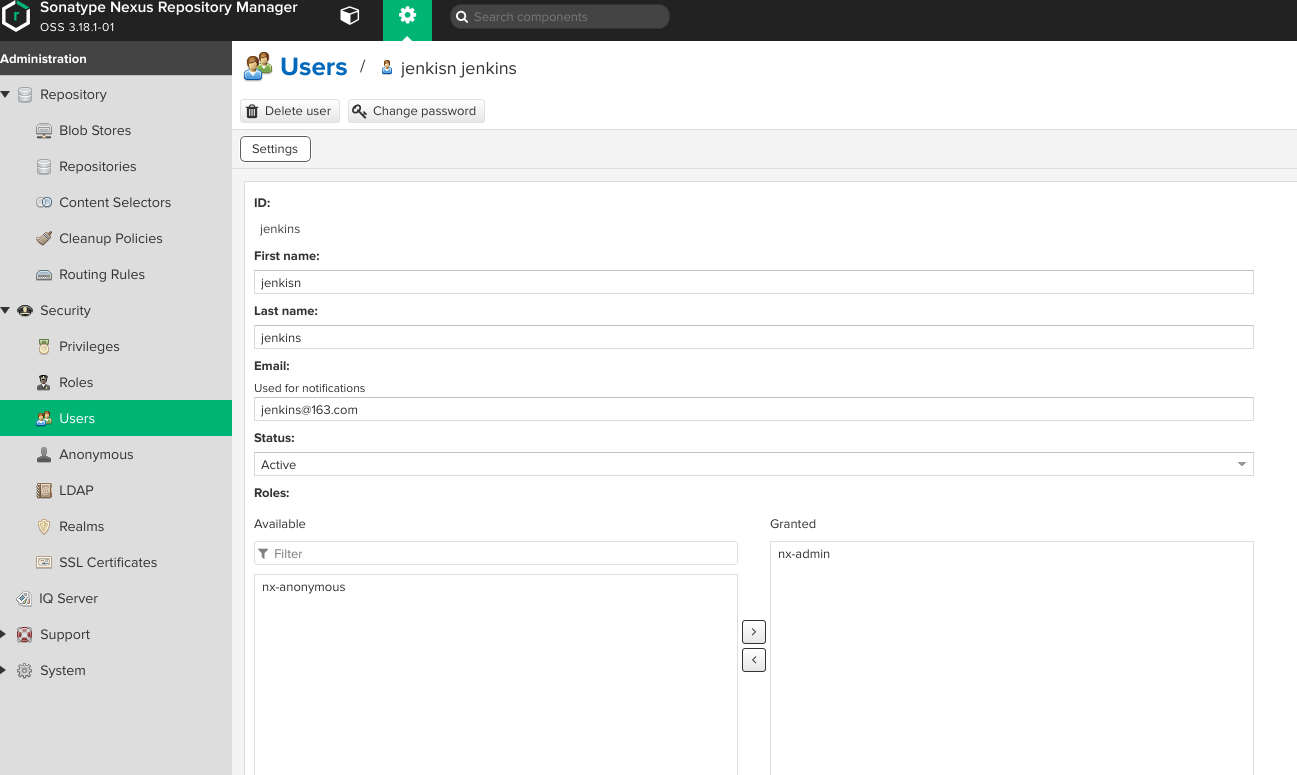Viewport: 1297px width, 775px height.
Task: Click the Roles icon
Action: tap(44, 383)
